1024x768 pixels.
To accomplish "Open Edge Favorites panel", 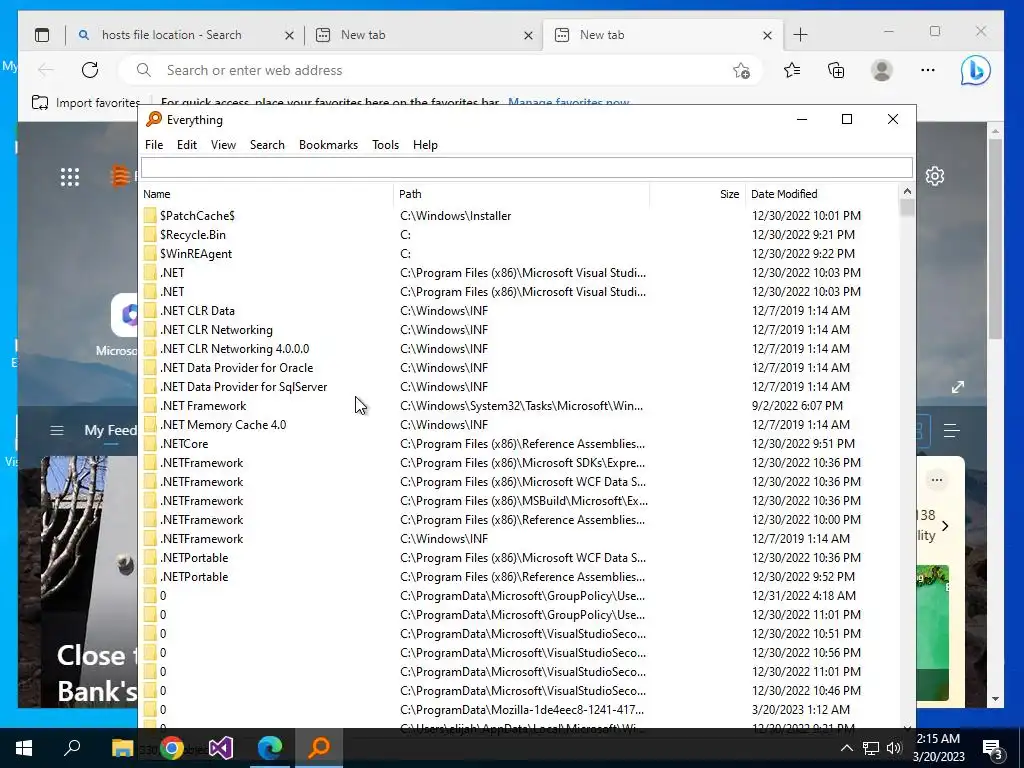I will coord(792,70).
